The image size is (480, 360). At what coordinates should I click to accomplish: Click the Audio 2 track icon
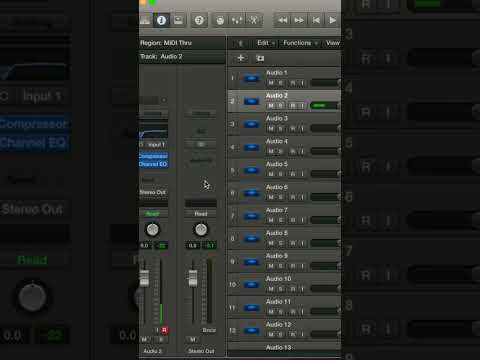click(x=252, y=101)
